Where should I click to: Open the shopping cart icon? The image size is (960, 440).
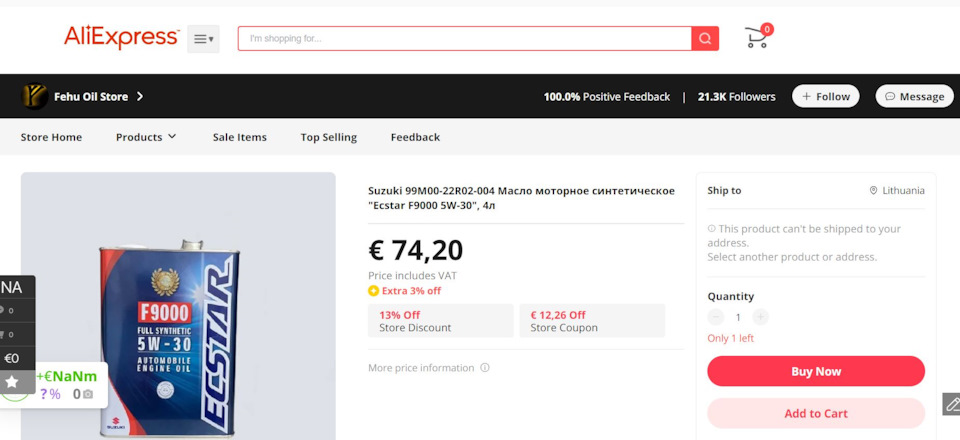[x=757, y=37]
